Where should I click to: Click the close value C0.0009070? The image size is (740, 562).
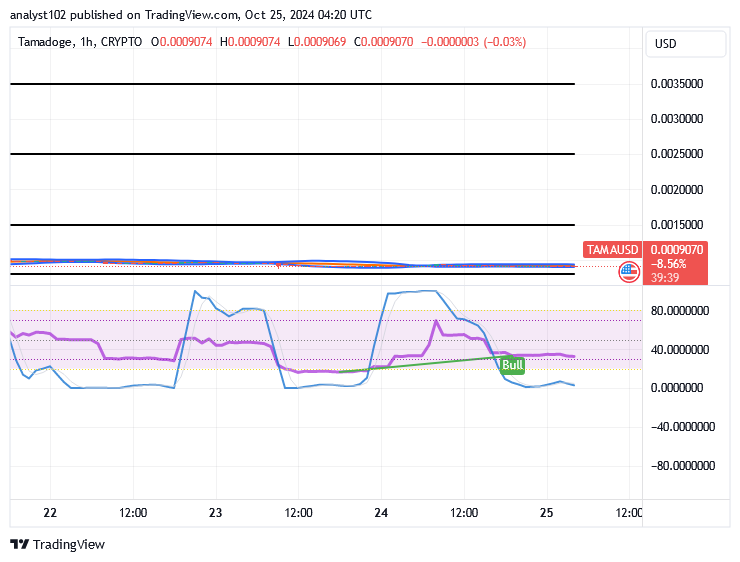coord(384,42)
